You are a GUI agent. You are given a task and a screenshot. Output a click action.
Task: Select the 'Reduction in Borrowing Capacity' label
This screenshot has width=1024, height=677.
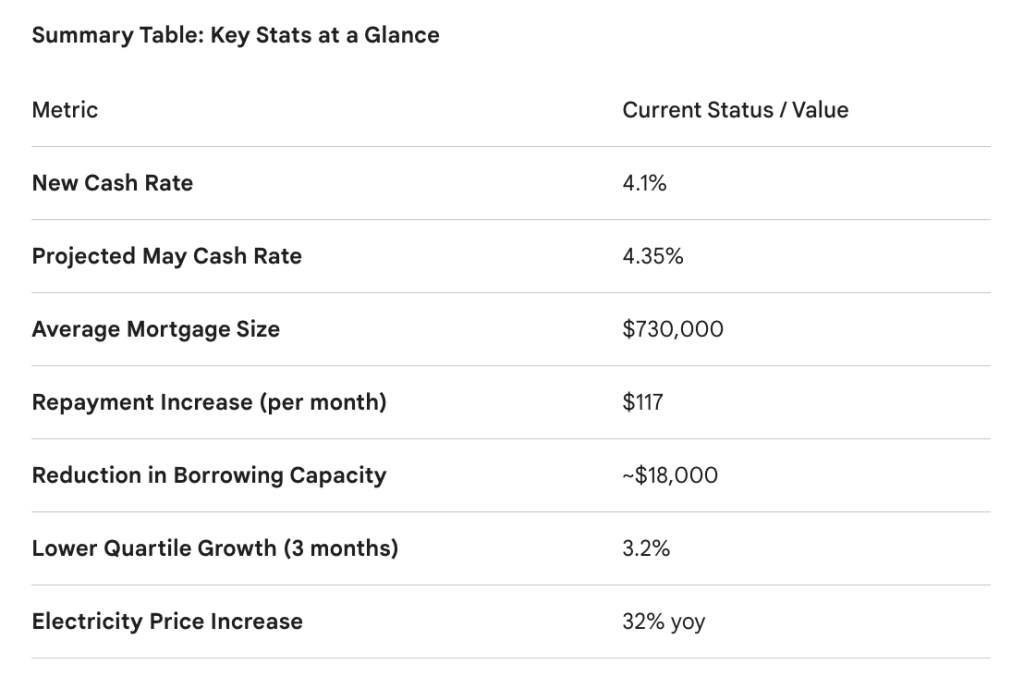208,475
